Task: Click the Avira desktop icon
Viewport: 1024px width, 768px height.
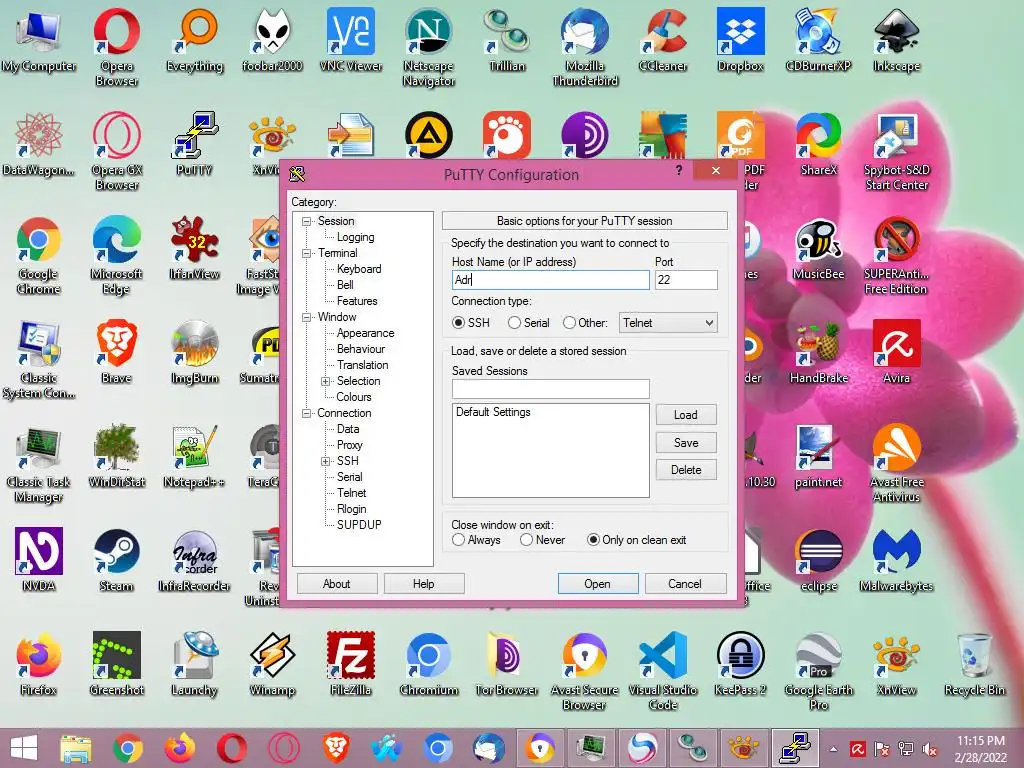Action: [x=897, y=351]
